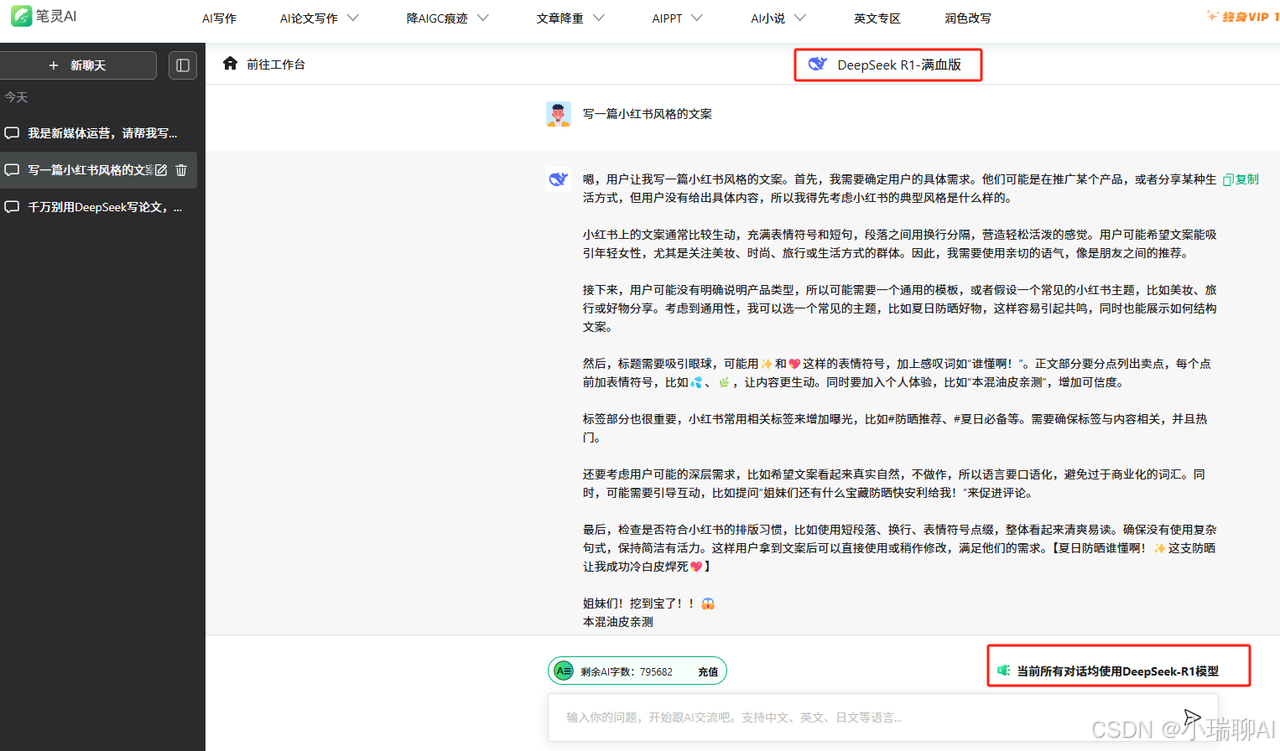The height and width of the screenshot is (751, 1280).
Task: Start a new chat with 新聊天
Action: (79, 65)
